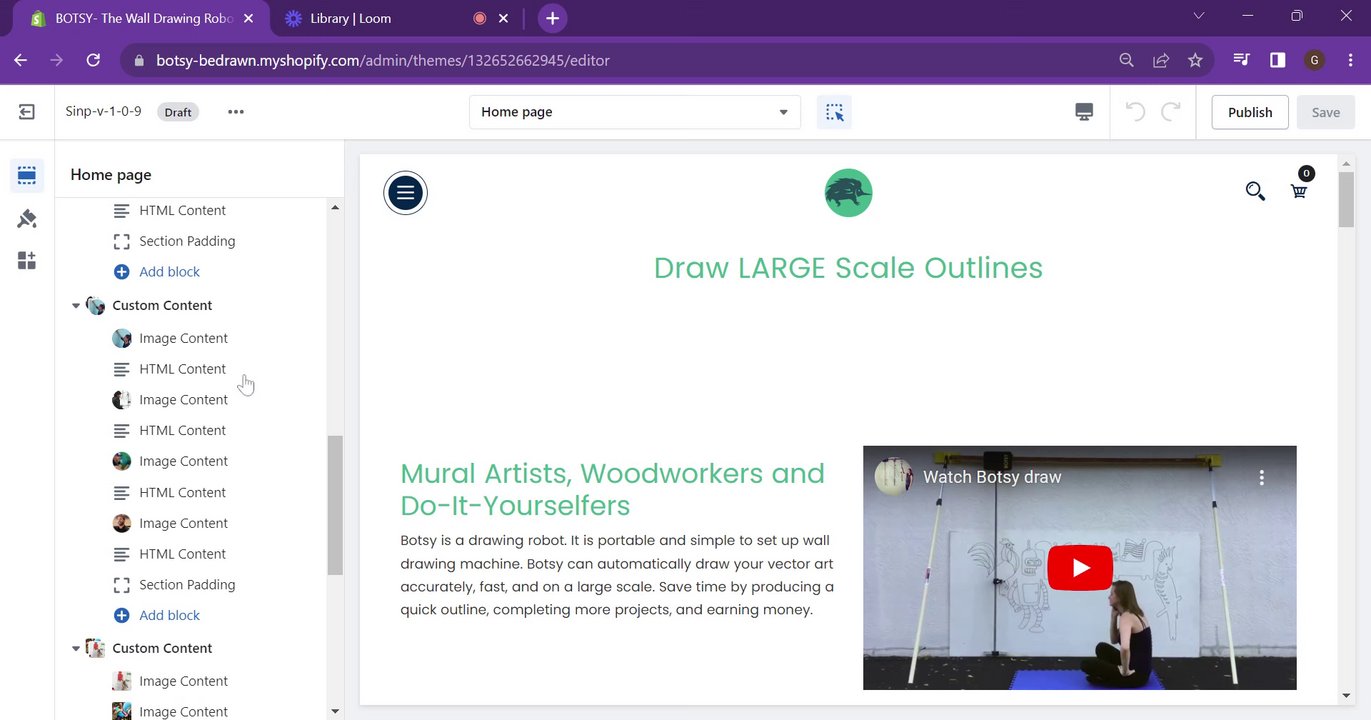Click the Watch Botsy draw video title

coord(992,477)
